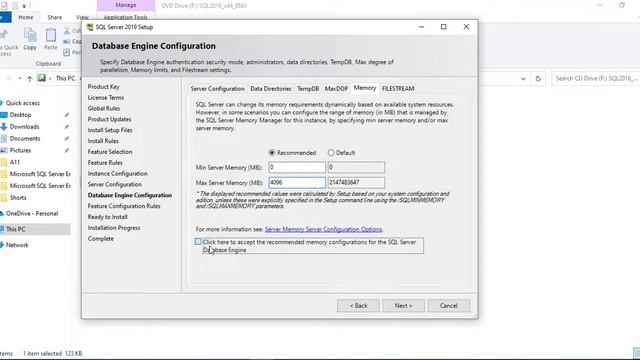Refresh the Explorer address bar

click(538, 78)
